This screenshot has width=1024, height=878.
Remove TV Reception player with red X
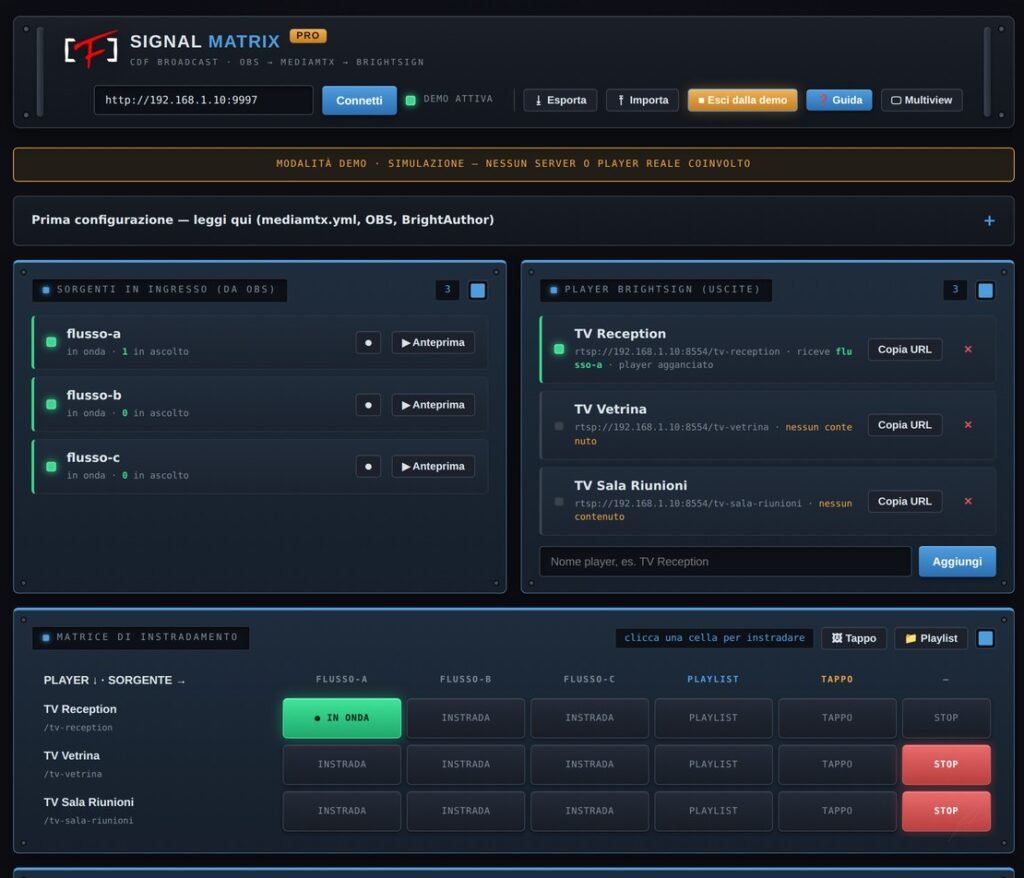pyautogui.click(x=968, y=350)
